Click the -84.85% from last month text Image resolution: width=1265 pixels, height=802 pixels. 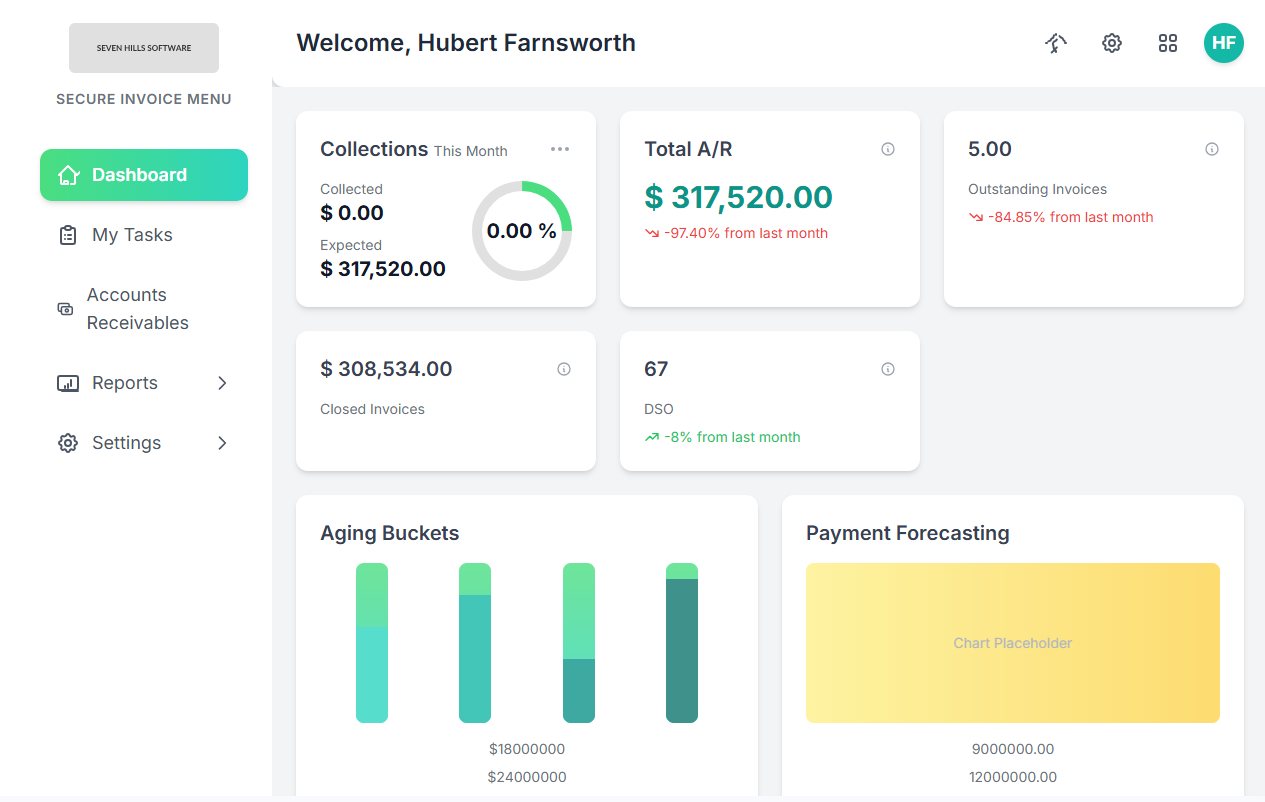(x=1071, y=217)
